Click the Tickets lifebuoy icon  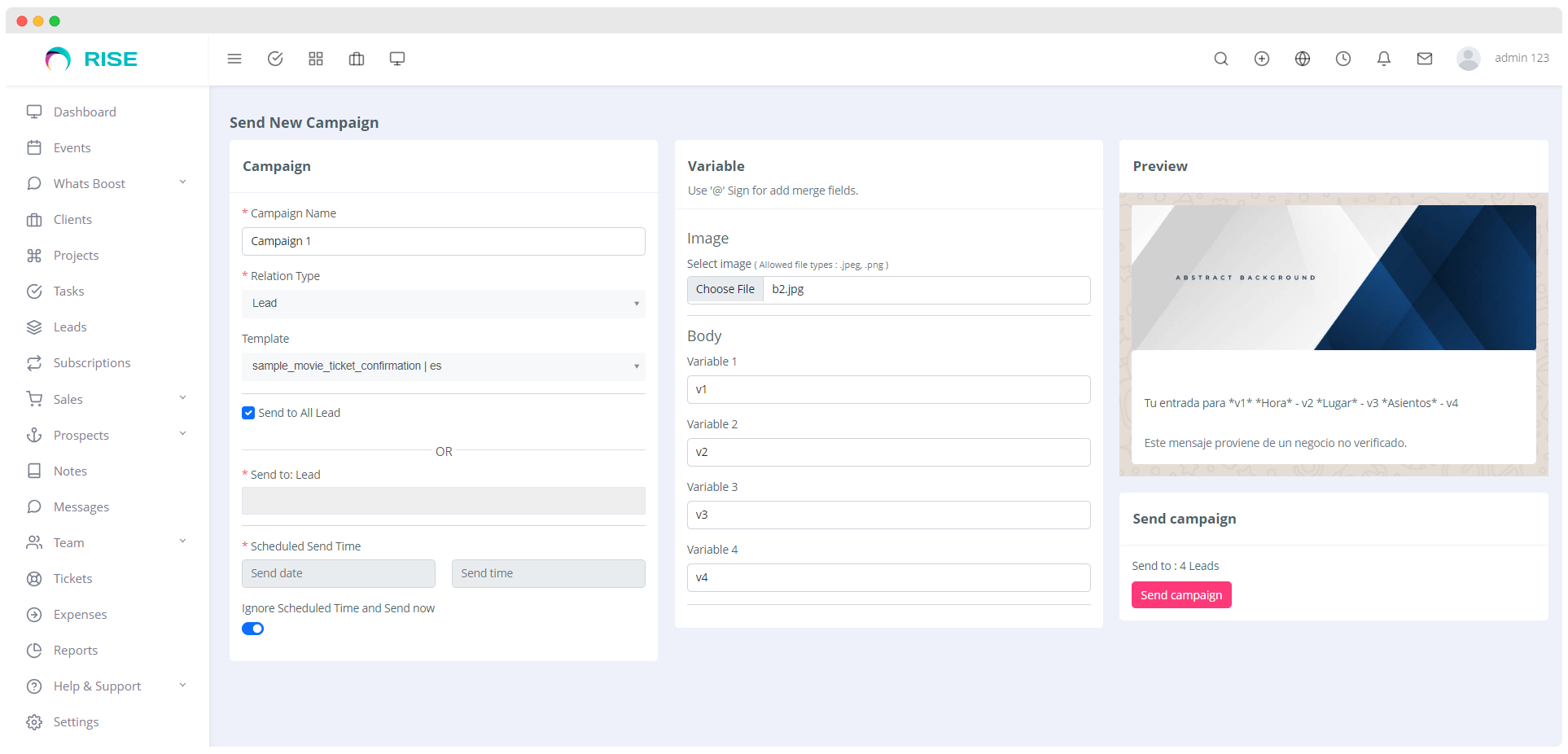(34, 579)
